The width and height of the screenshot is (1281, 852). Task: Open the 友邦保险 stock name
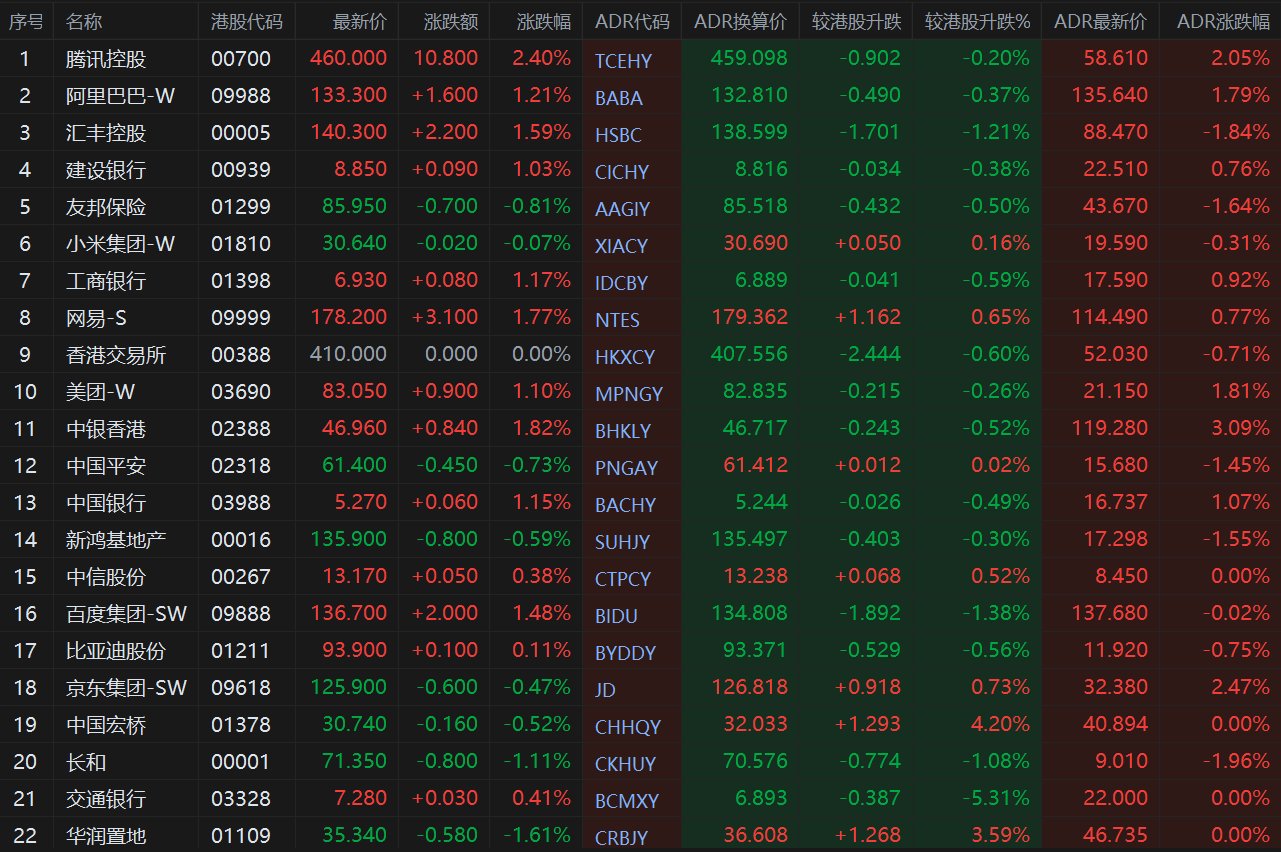click(106, 207)
